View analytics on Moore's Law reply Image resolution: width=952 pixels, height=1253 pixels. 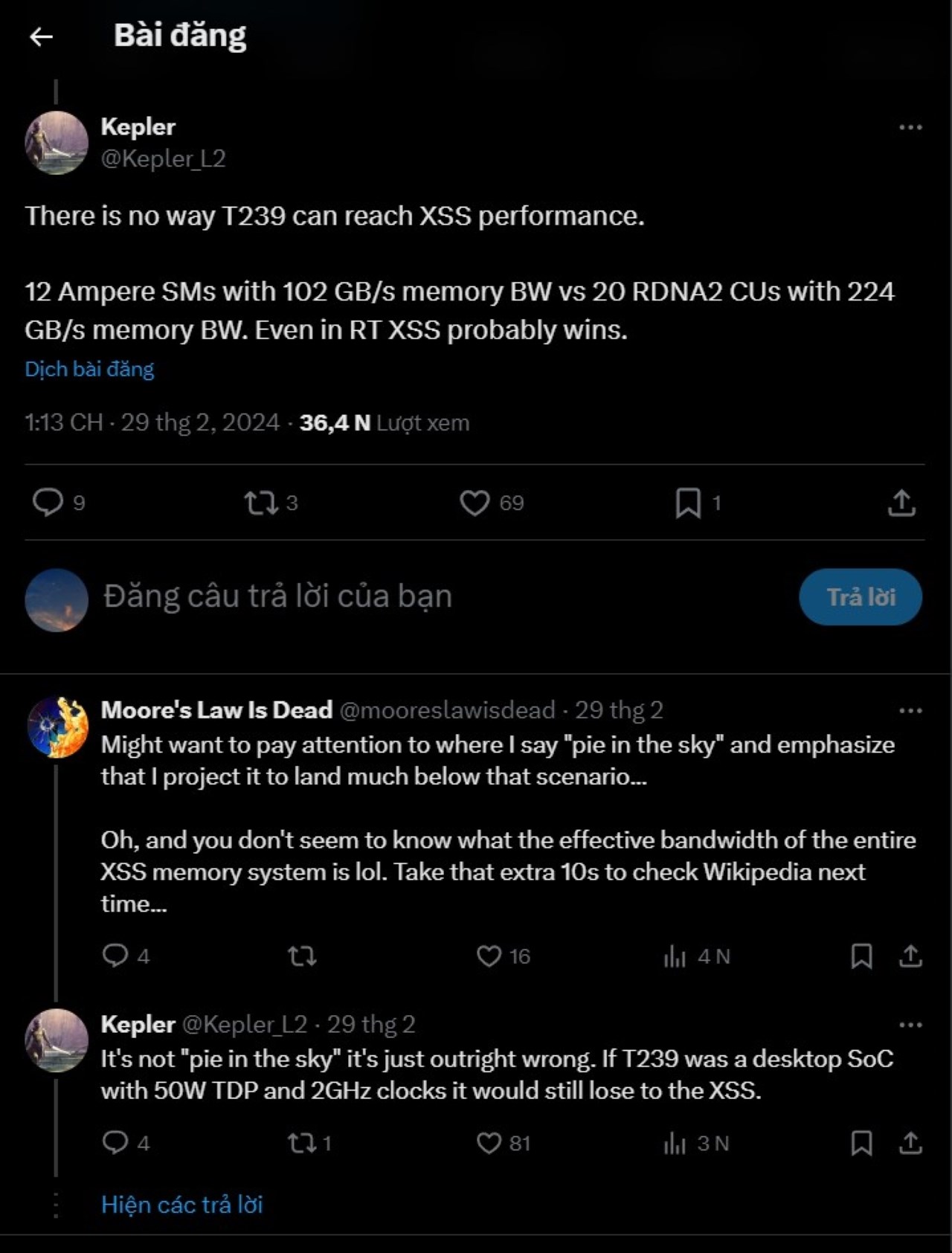click(x=675, y=956)
